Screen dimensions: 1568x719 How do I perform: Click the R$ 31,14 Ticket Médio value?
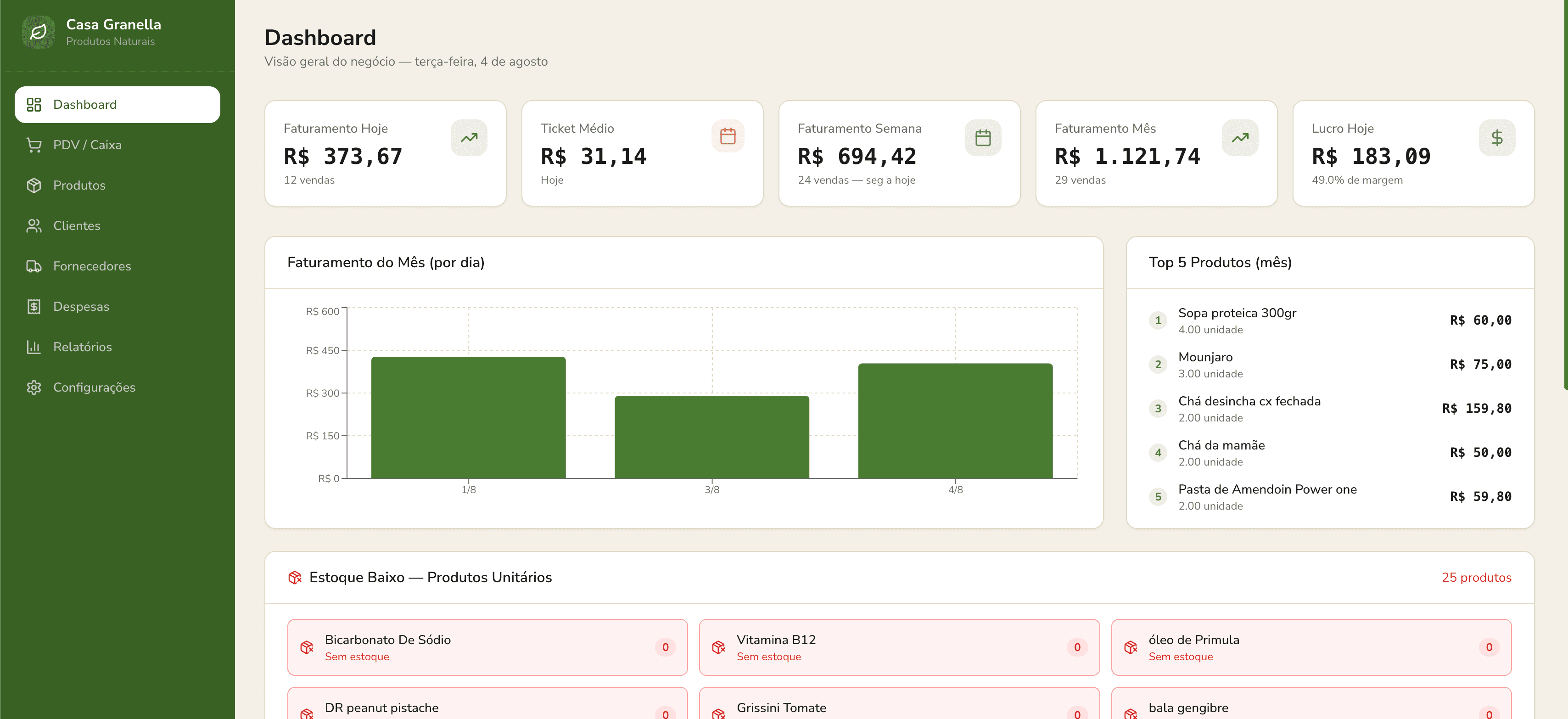click(x=594, y=157)
